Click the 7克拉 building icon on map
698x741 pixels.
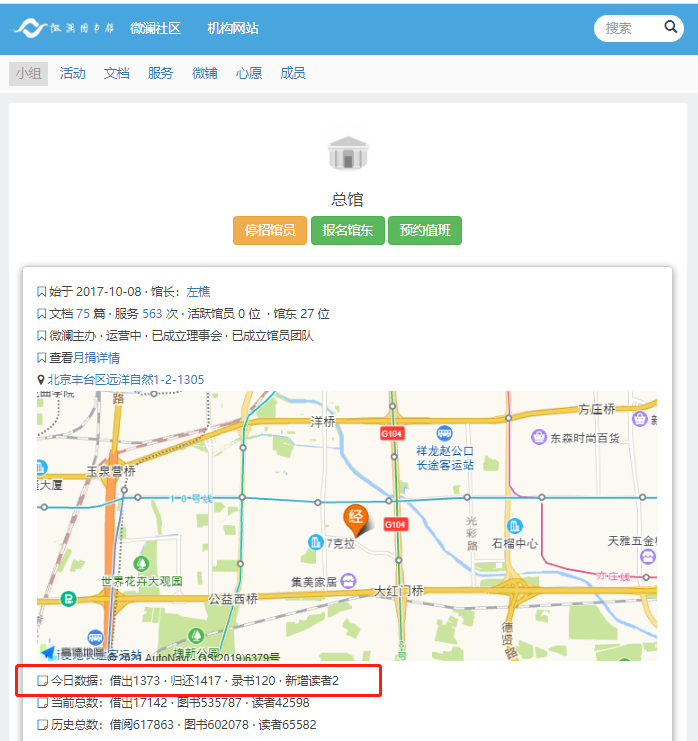316,542
